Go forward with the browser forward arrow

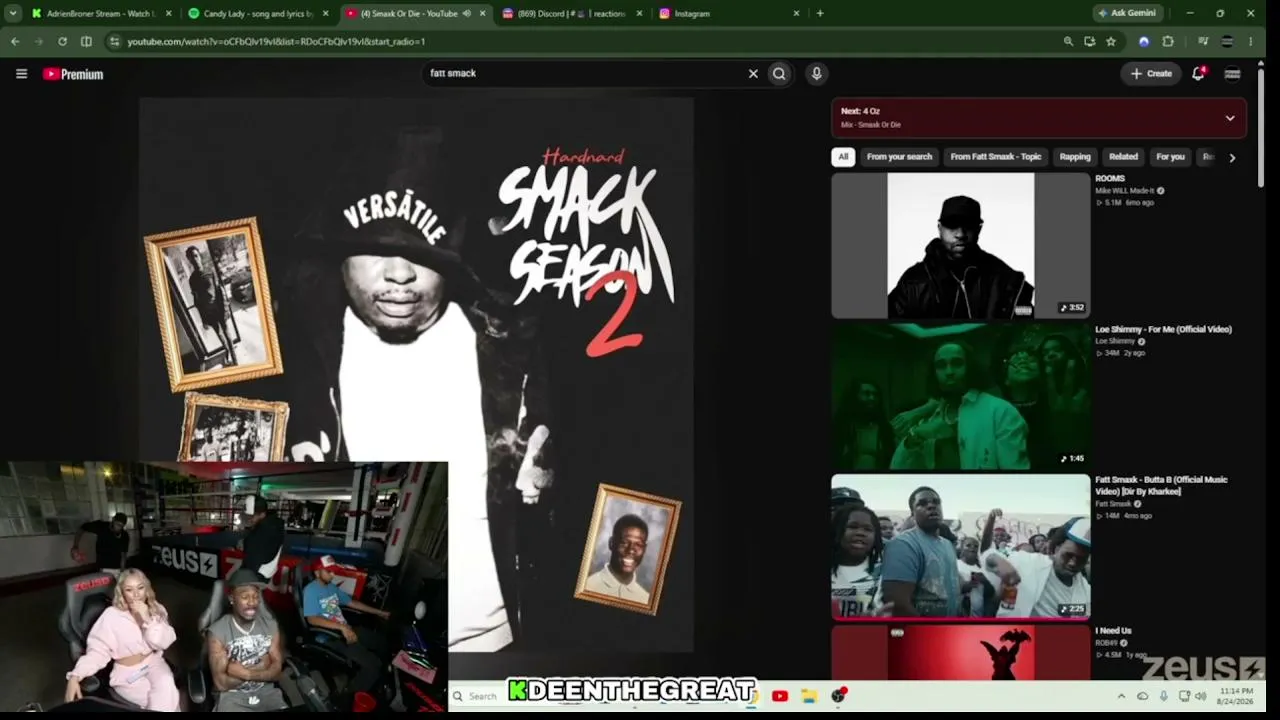point(38,41)
